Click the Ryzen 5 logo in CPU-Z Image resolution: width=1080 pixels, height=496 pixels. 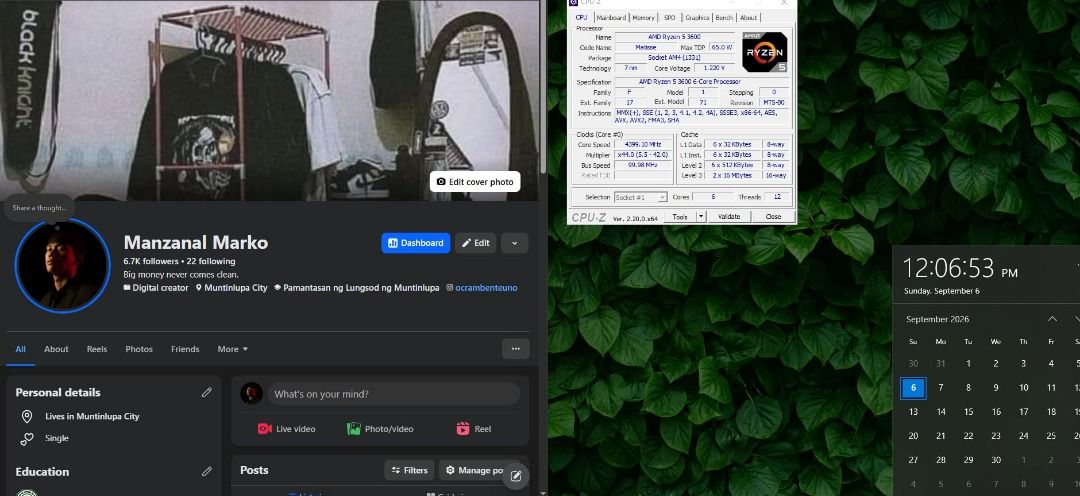click(765, 52)
